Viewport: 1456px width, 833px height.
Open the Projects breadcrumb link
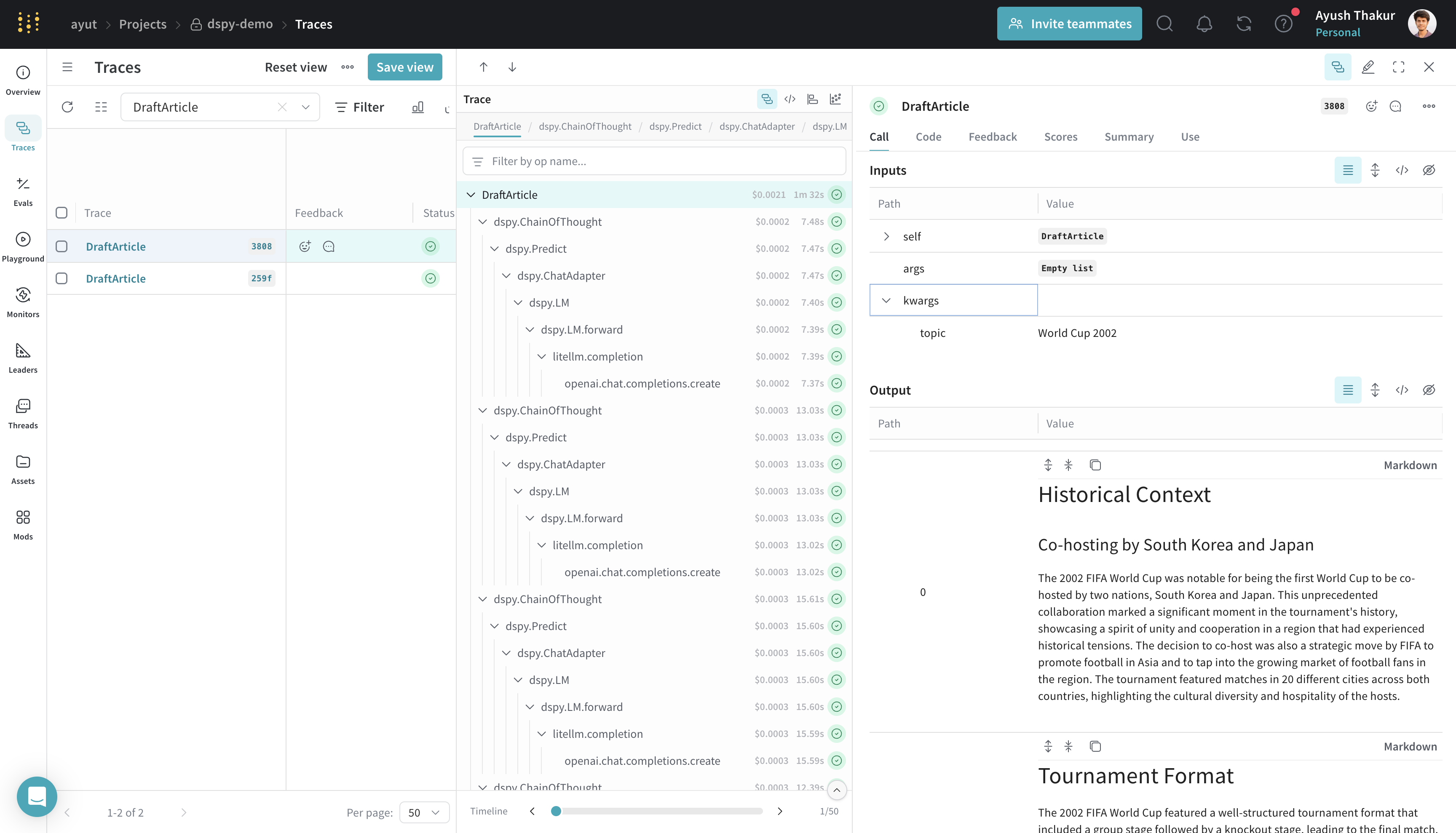tap(142, 24)
